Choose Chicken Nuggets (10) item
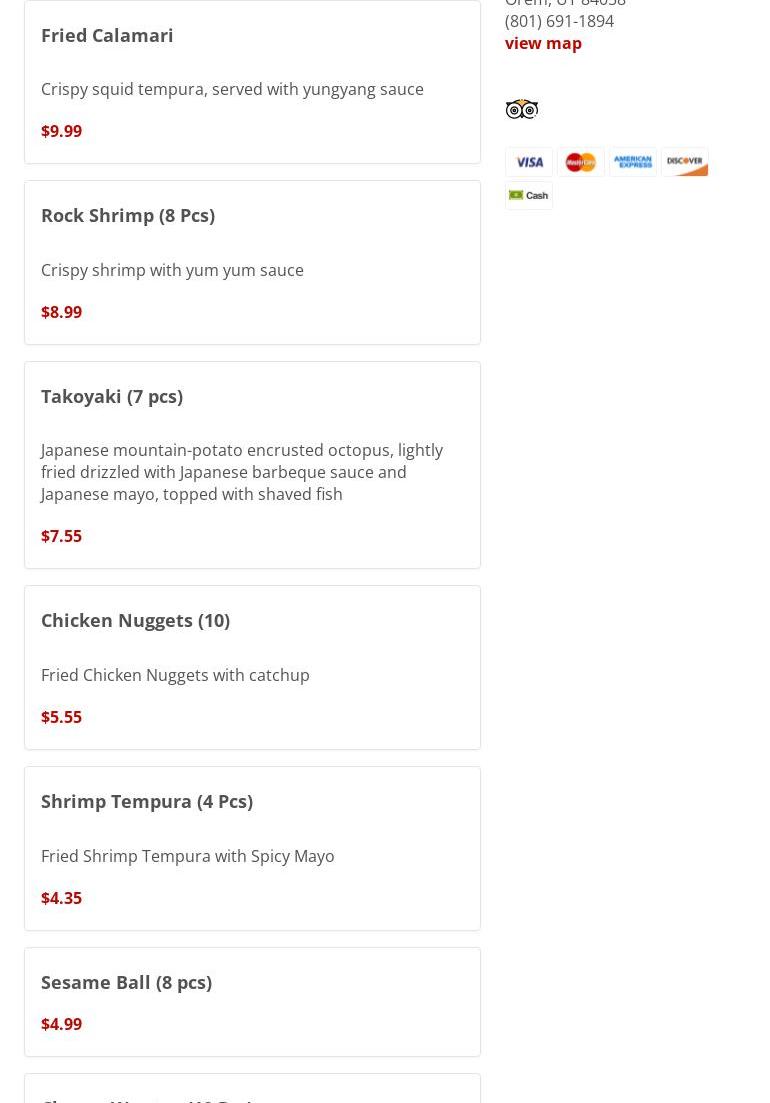 click(135, 620)
